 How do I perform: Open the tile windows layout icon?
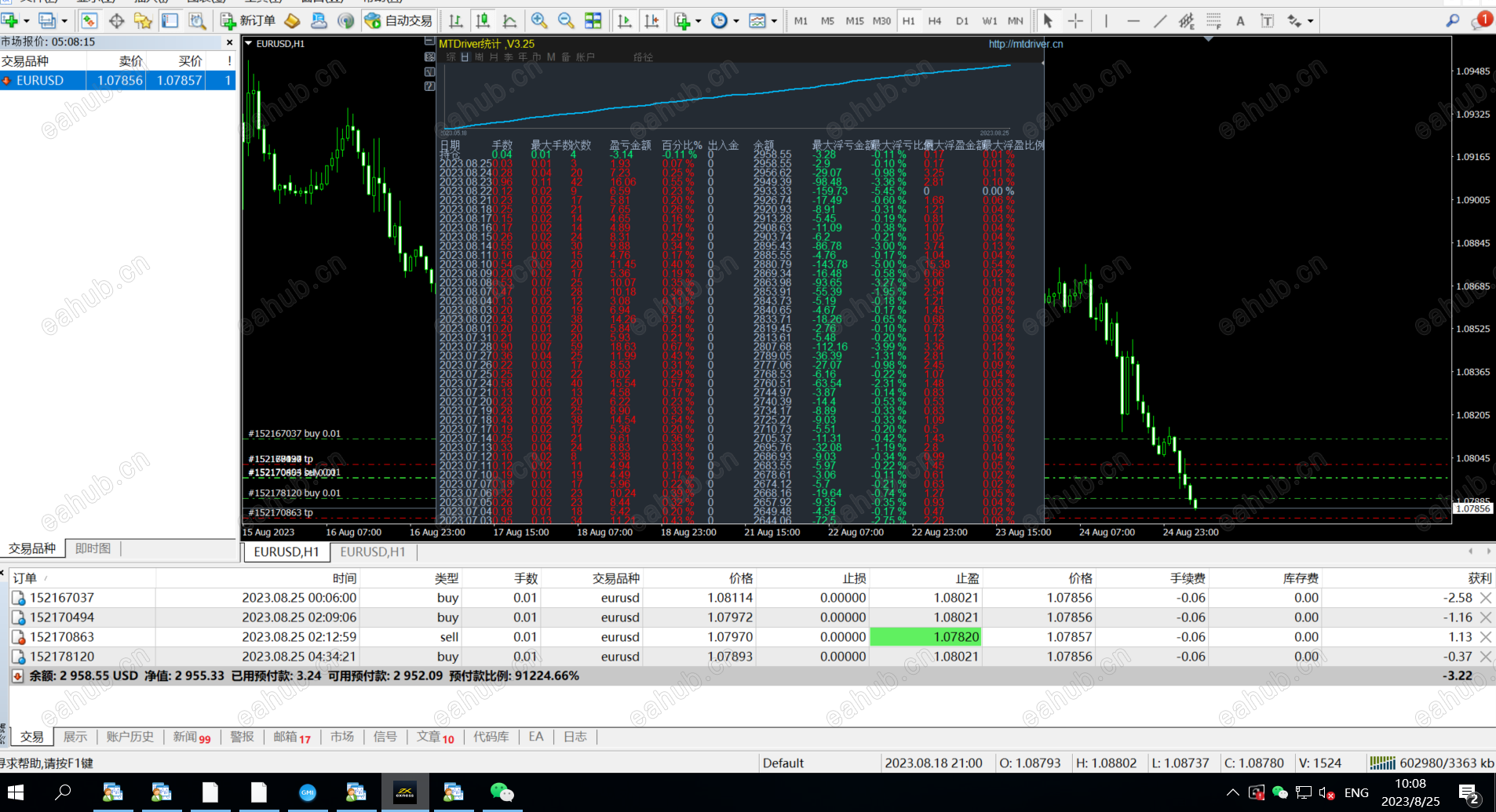click(593, 21)
